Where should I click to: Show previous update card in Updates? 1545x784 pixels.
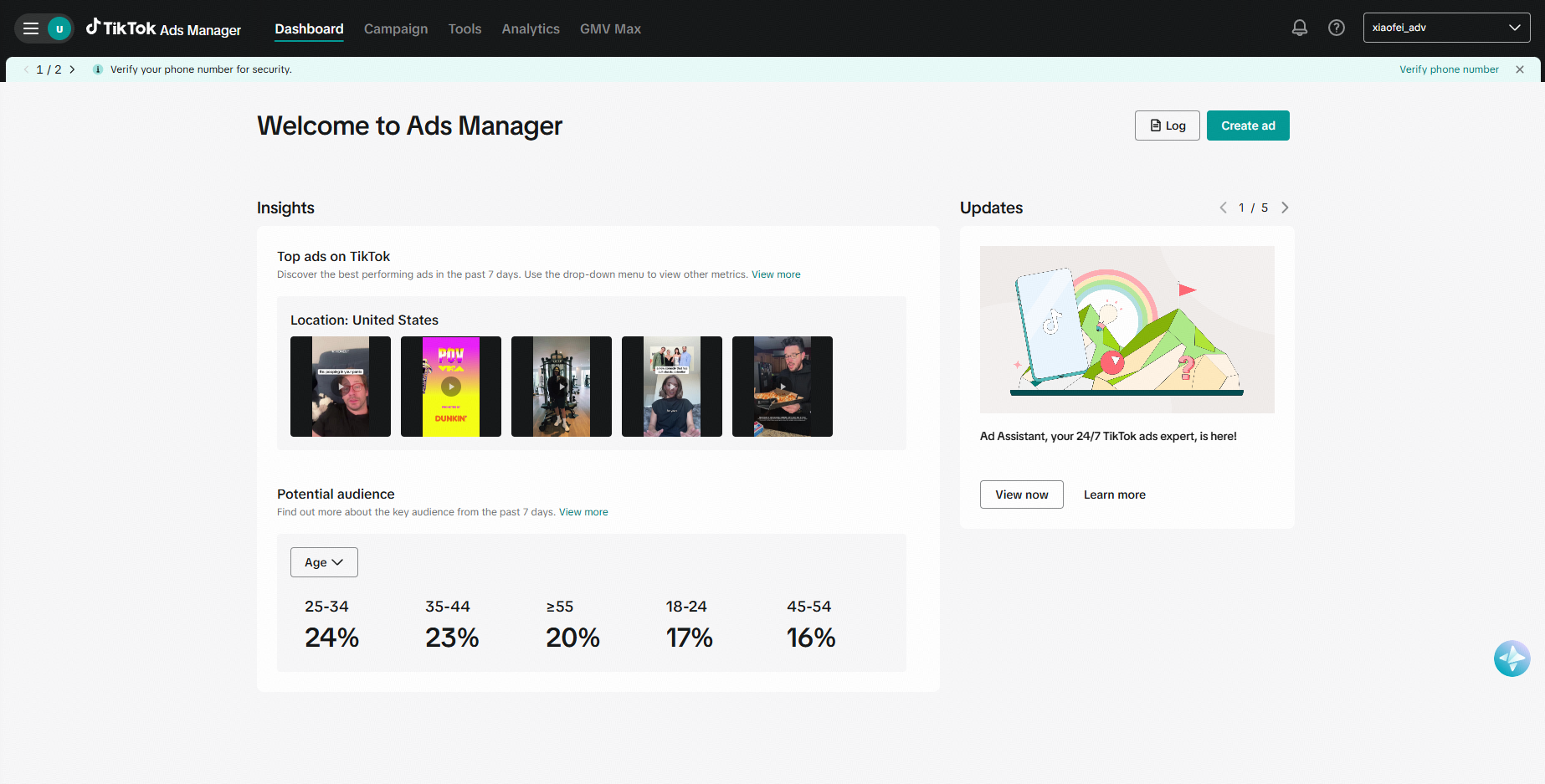pos(1223,208)
